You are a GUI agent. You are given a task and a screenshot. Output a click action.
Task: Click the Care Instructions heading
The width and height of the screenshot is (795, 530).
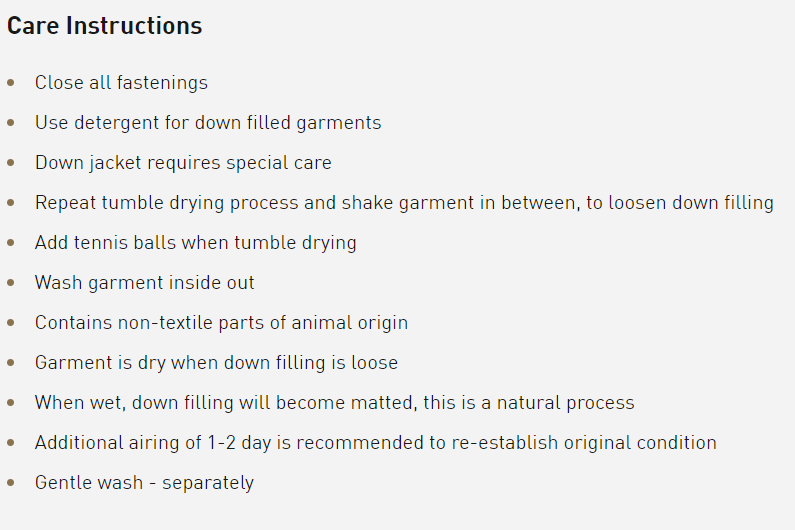[x=104, y=26]
